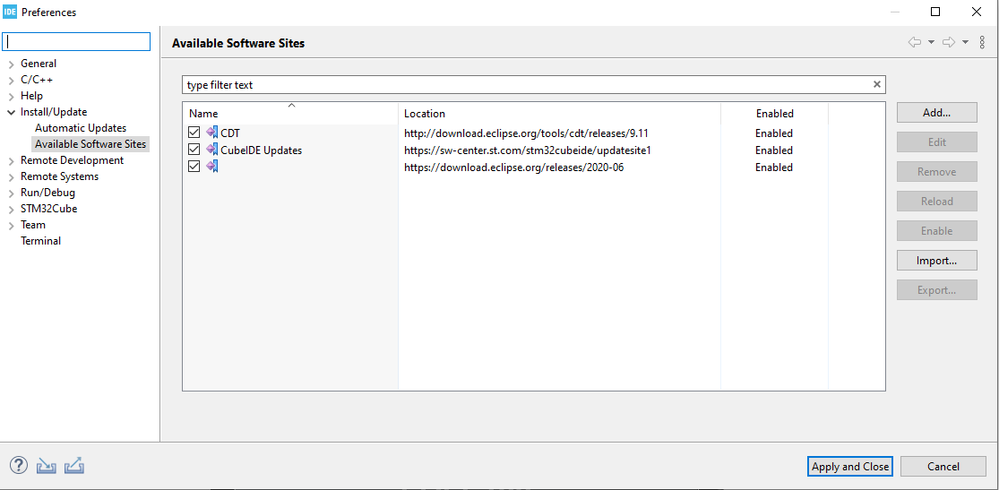Select the download.eclipse.org/releases/2020-06 URL

(x=514, y=167)
